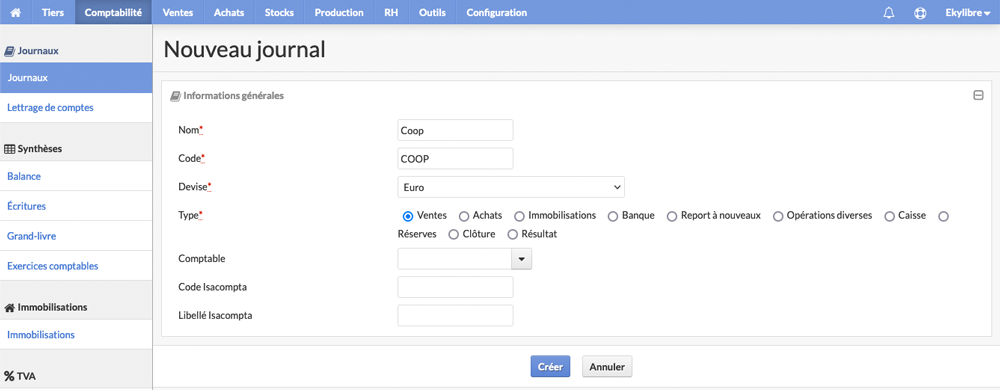Open Écritures in the sidebar
This screenshot has height=390, width=1000.
click(x=76, y=206)
